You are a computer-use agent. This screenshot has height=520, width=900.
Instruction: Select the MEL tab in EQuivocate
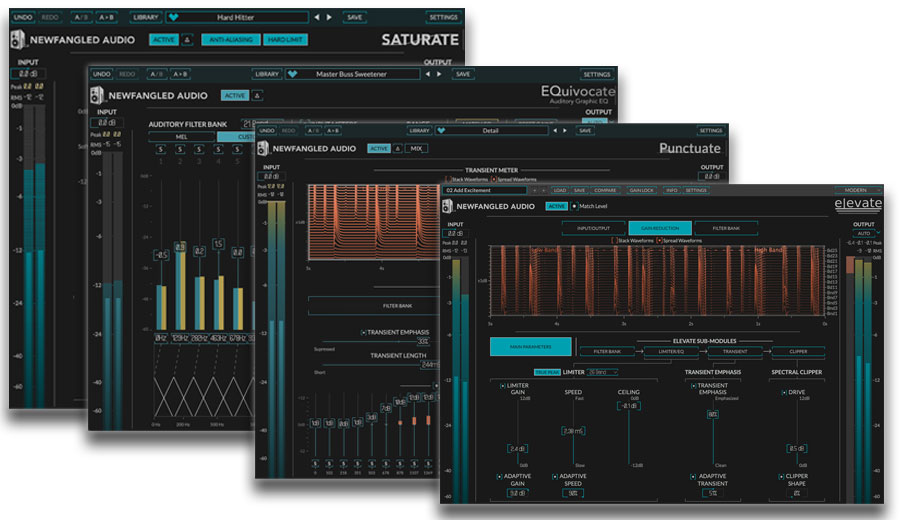pos(181,137)
